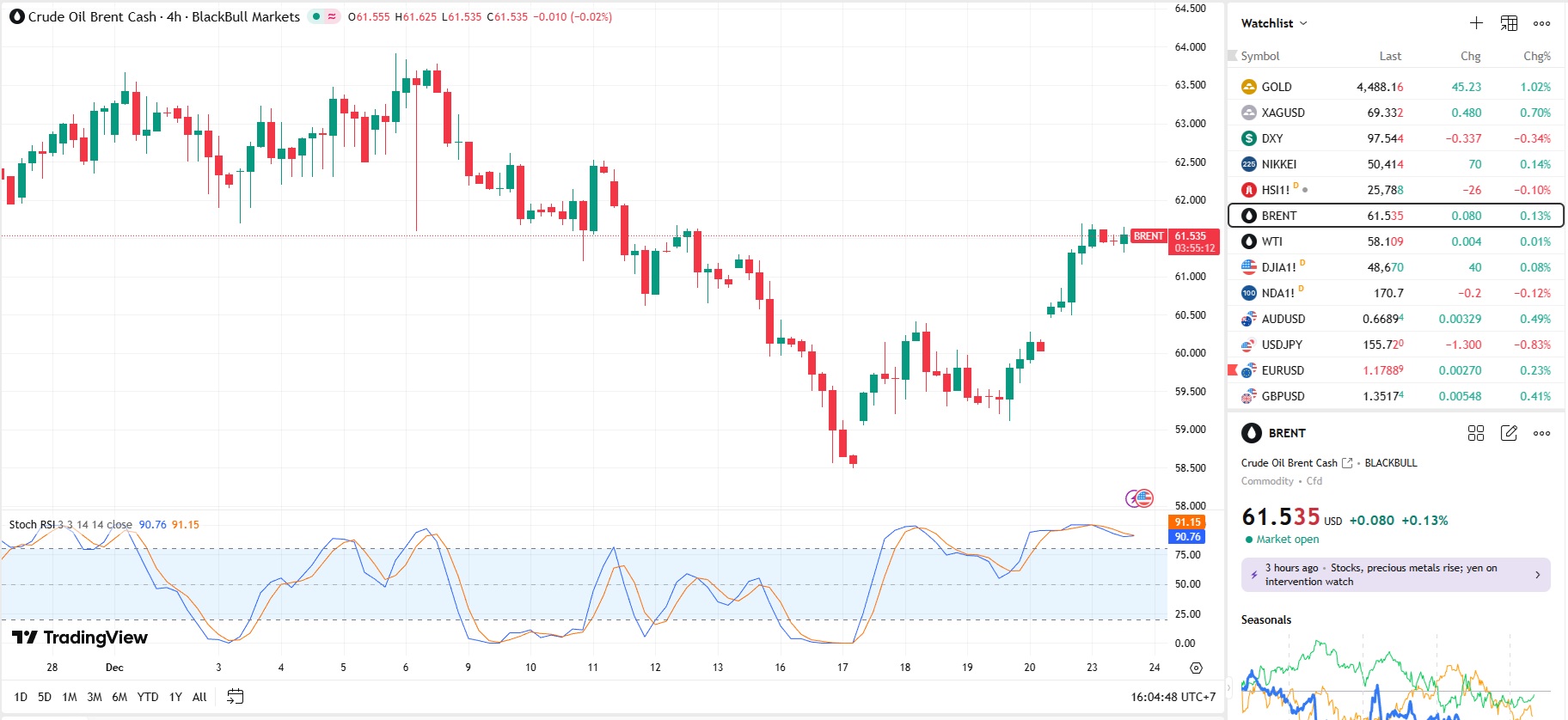
Task: Toggle the gray flag in Symbol column header
Action: (1232, 56)
